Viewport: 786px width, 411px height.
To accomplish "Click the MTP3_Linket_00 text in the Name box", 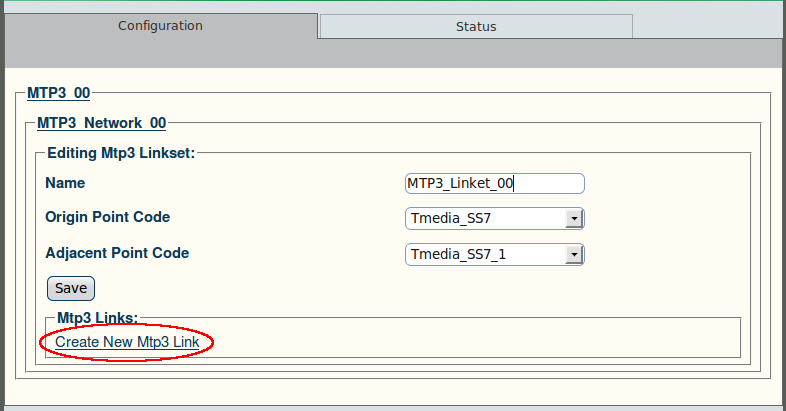I will (x=460, y=183).
